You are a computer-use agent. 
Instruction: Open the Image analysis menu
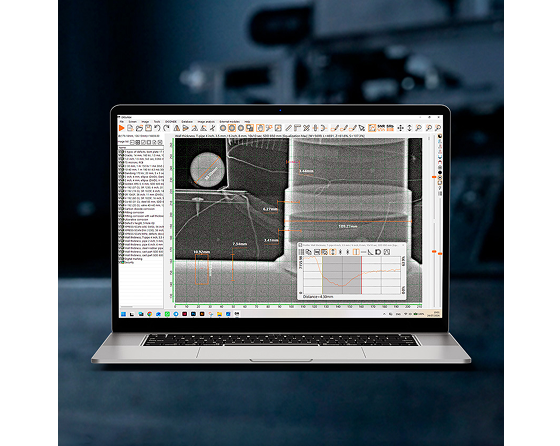206,122
